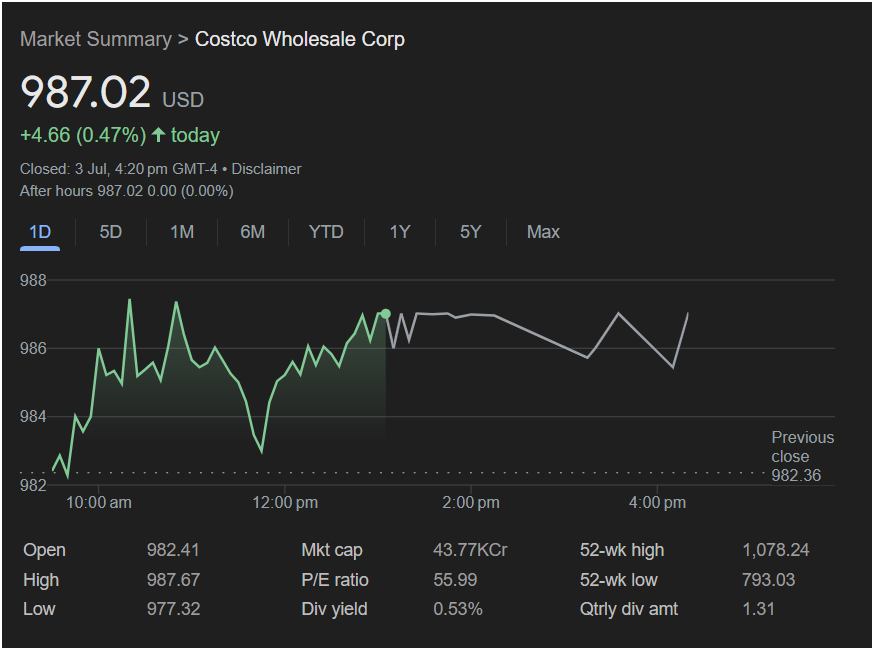Click the Closed: 3 Jul timestamp text
Screen dimensions: 874x650
pos(118,169)
